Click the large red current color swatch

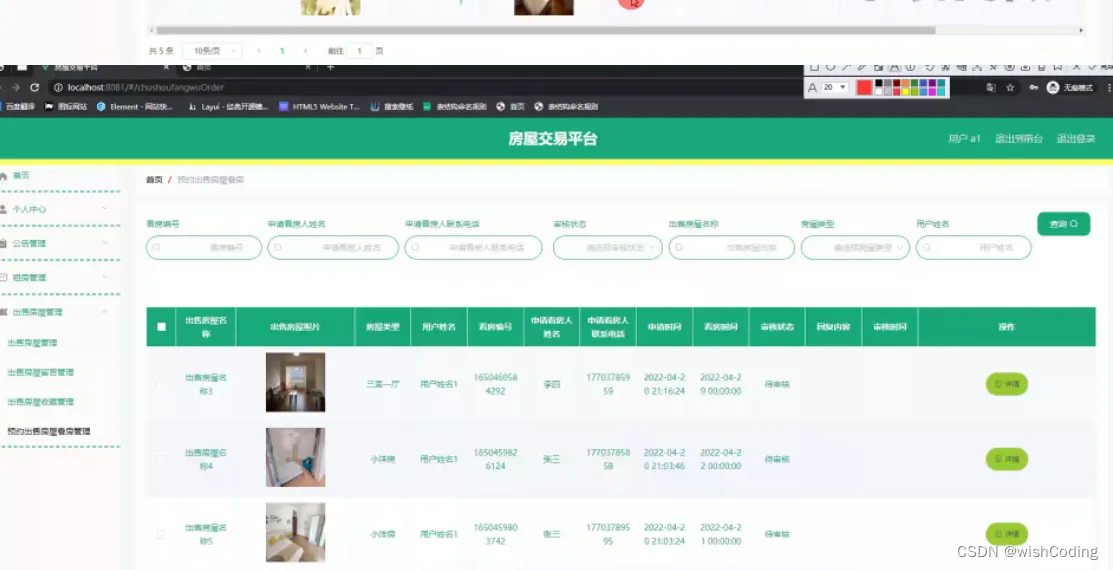pyautogui.click(x=864, y=87)
